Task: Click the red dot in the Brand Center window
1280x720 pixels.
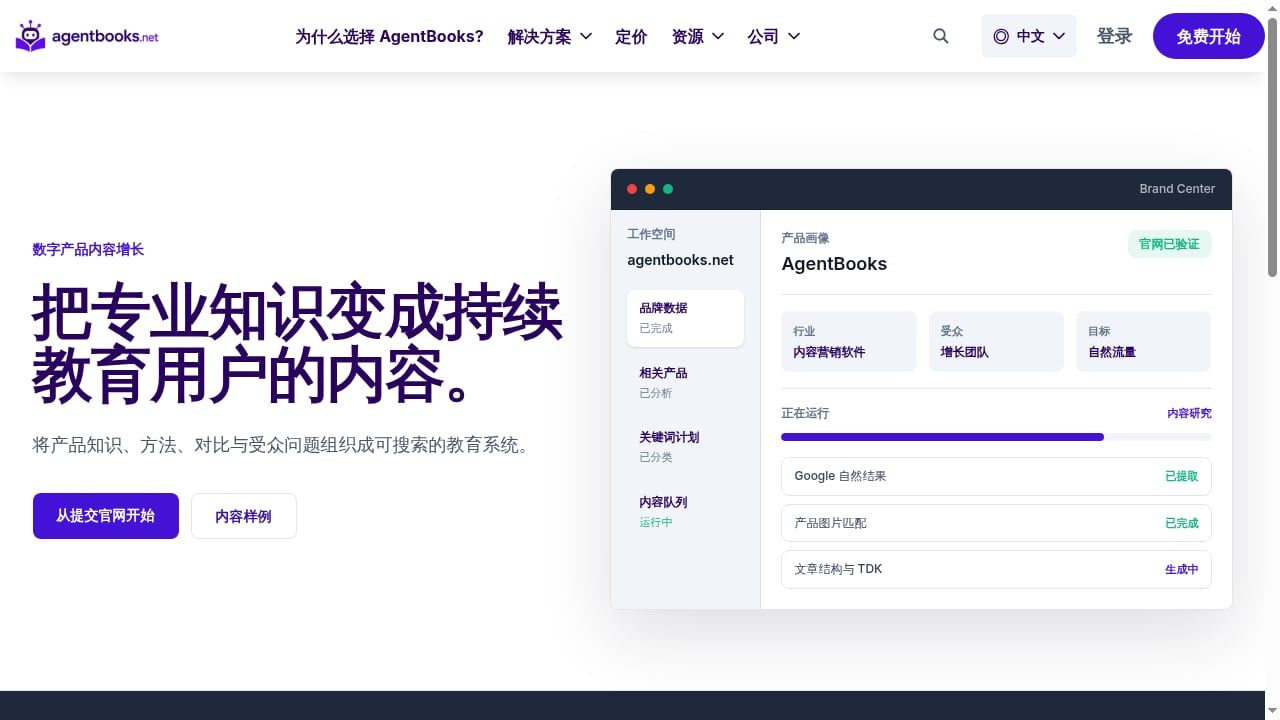Action: pos(632,189)
